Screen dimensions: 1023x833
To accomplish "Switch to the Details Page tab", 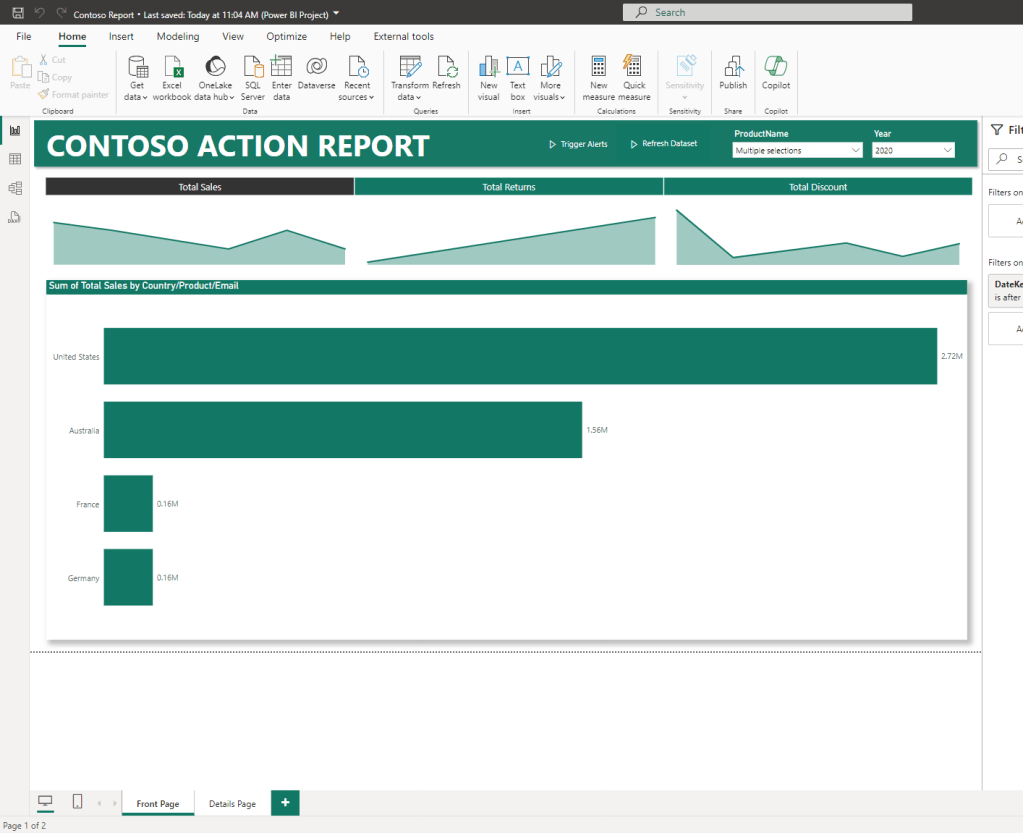I will [x=232, y=804].
